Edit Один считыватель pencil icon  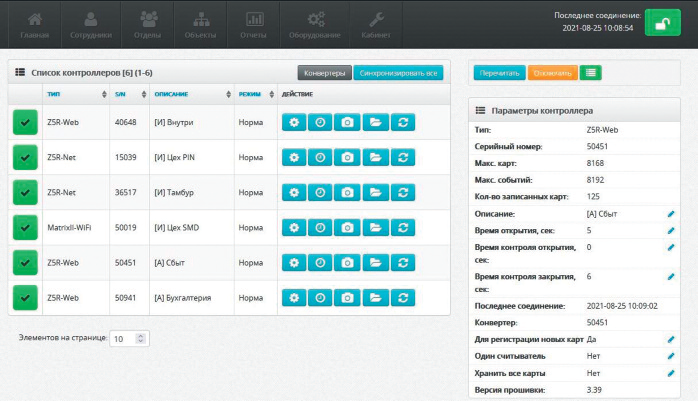coord(671,356)
